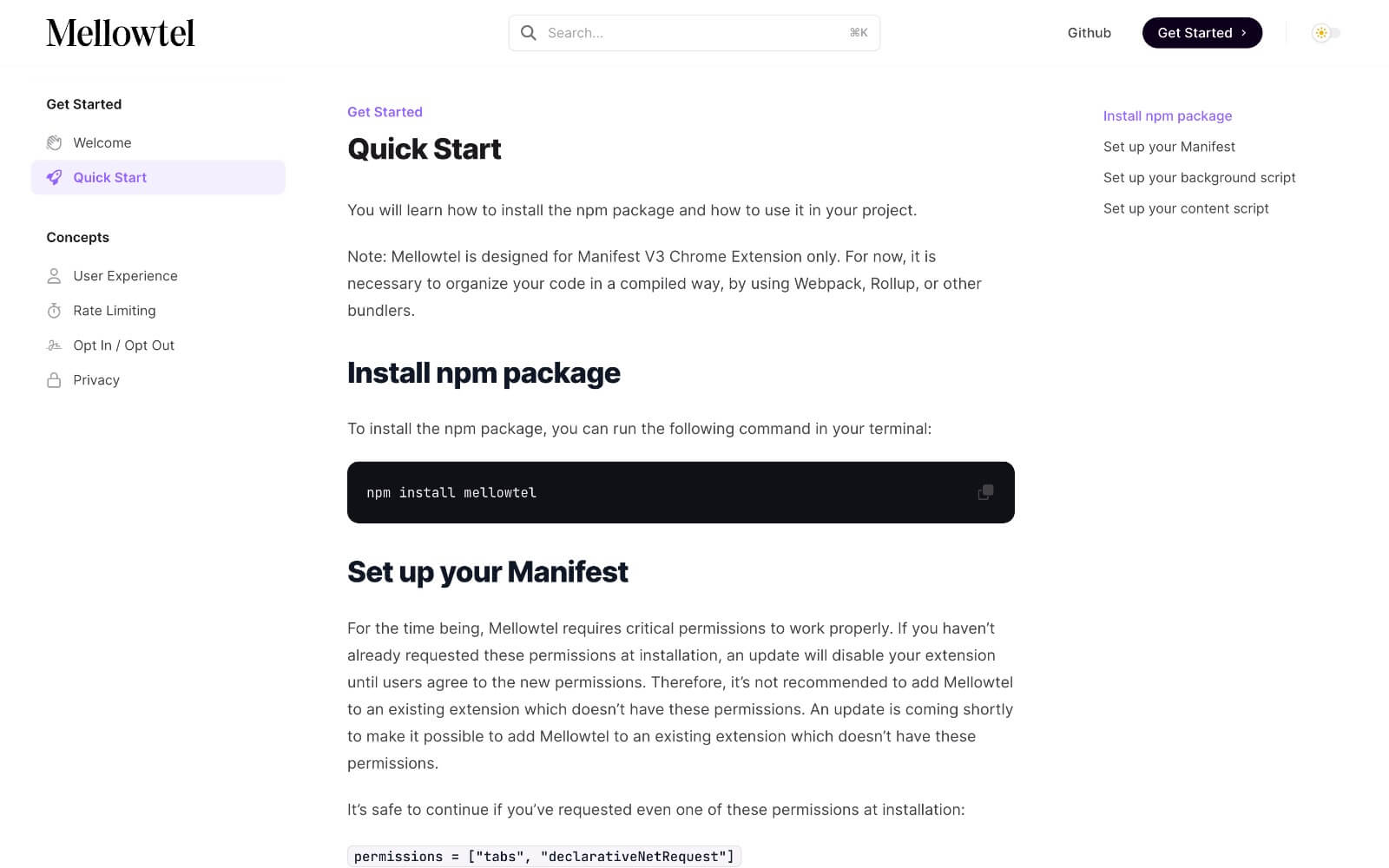1389x868 pixels.
Task: Click the Mellowtel logo
Action: 121,32
